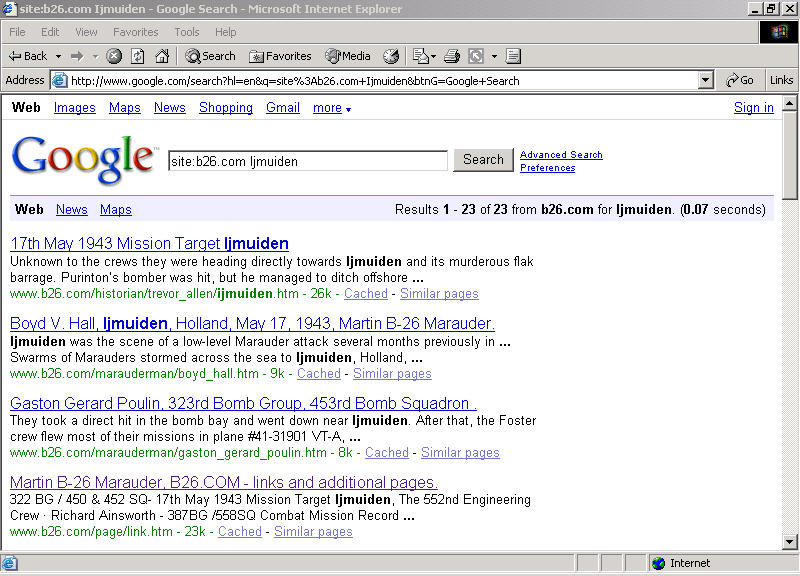Viewport: 800px width, 576px height.
Task: Go to the home page via Home icon
Action: pos(162,56)
